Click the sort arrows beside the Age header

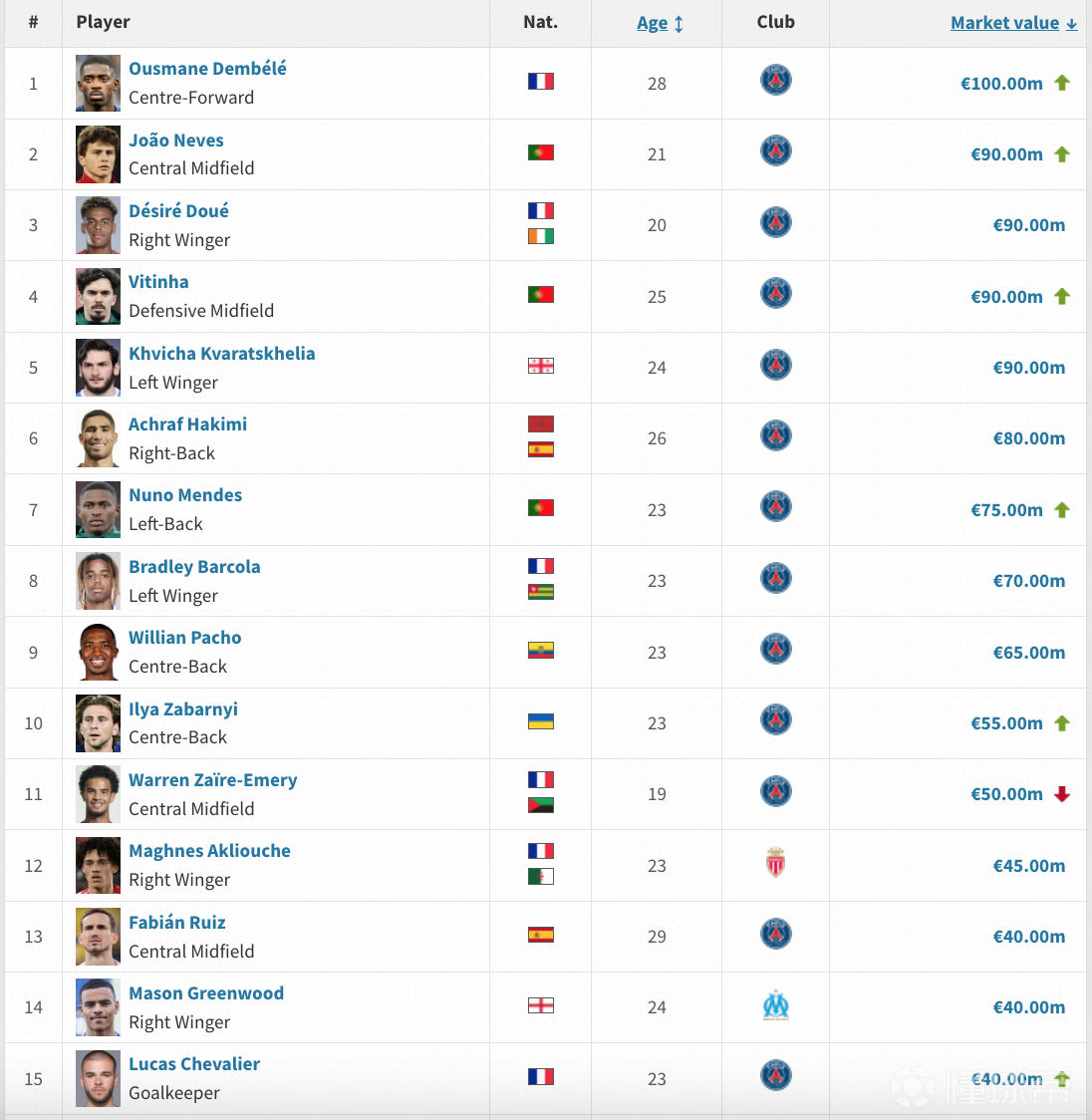tap(680, 24)
